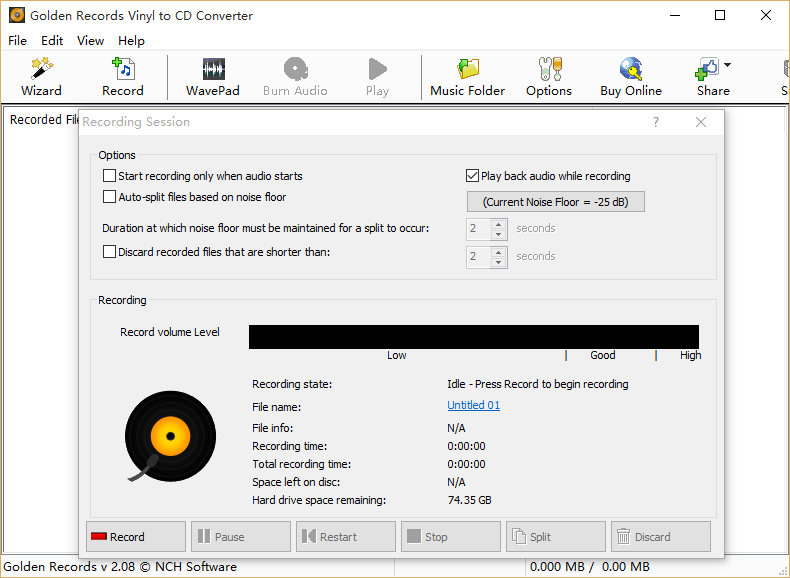
Task: Click the vinyl record turntable image
Action: click(170, 437)
